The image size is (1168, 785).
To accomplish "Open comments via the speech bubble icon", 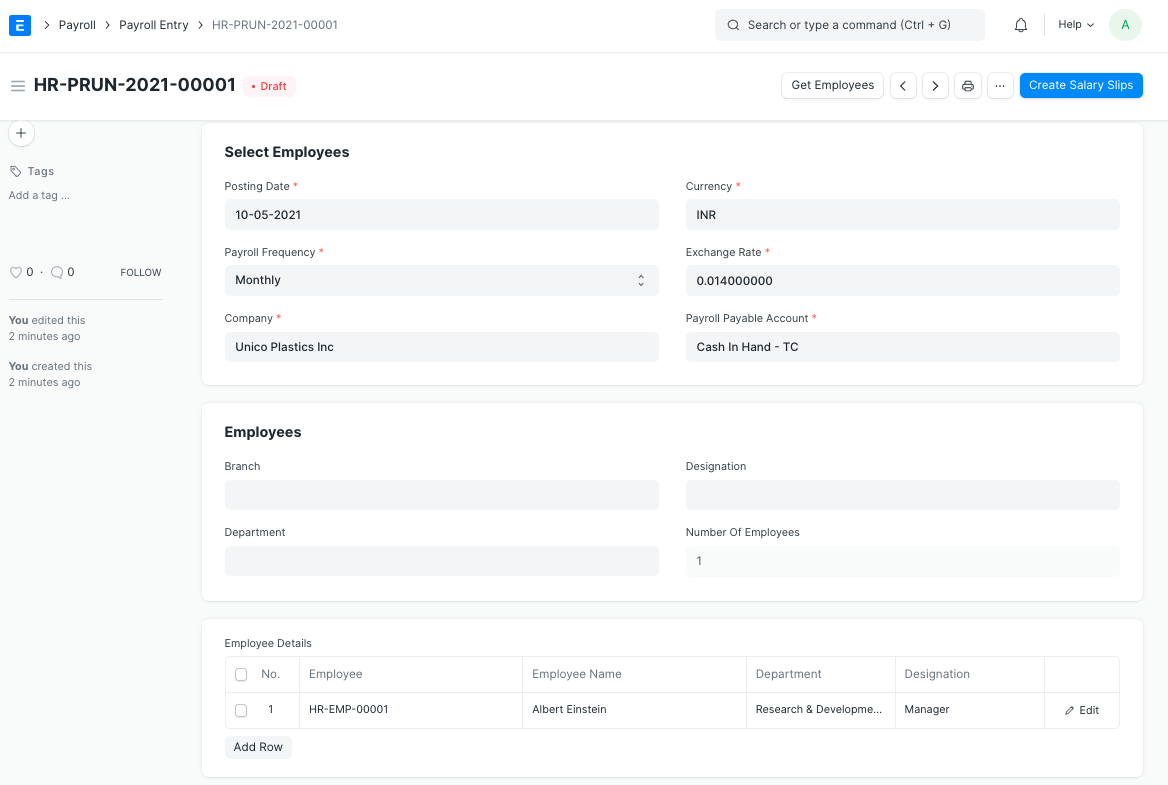I will 56,271.
